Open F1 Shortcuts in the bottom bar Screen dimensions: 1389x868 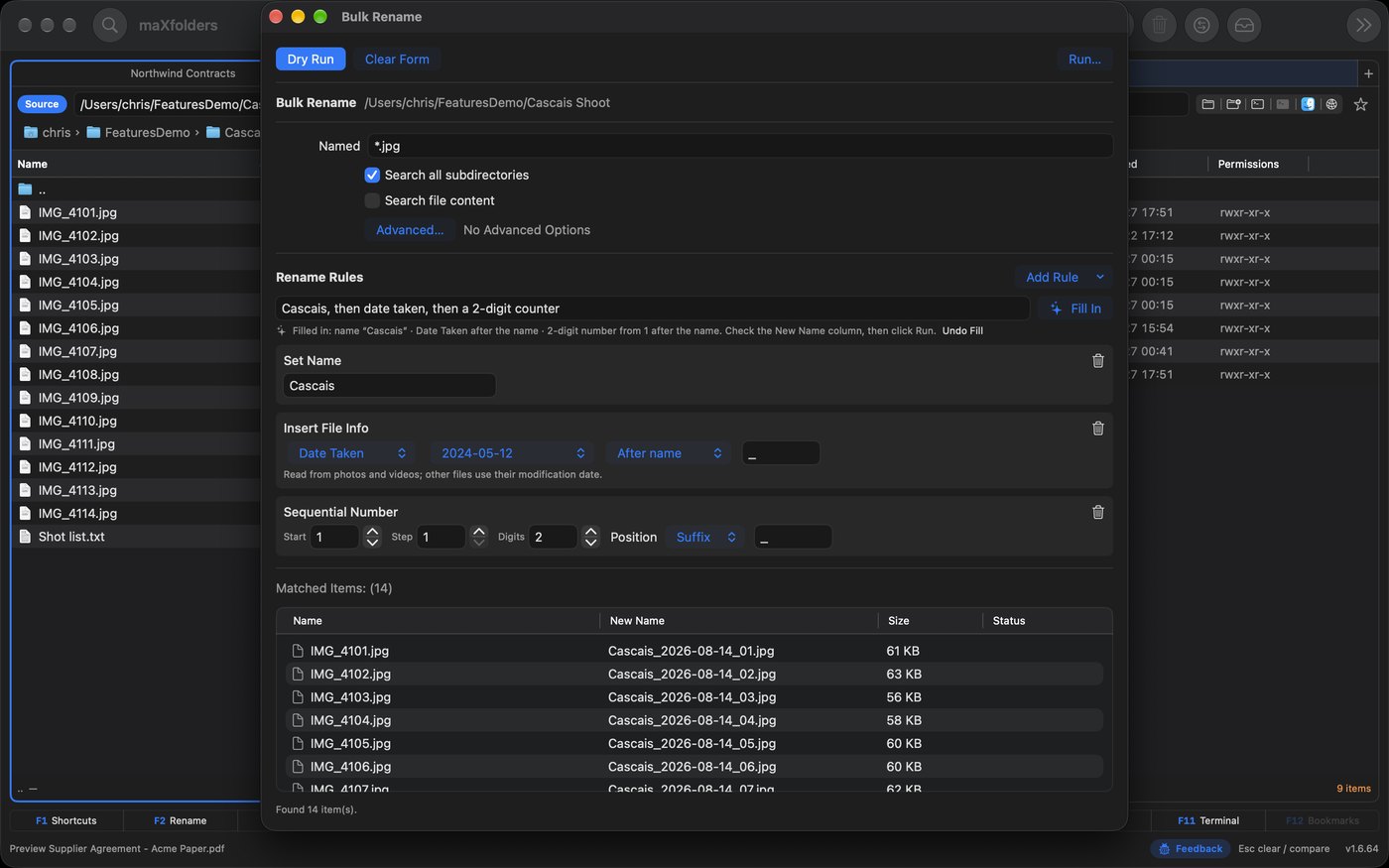click(x=66, y=820)
